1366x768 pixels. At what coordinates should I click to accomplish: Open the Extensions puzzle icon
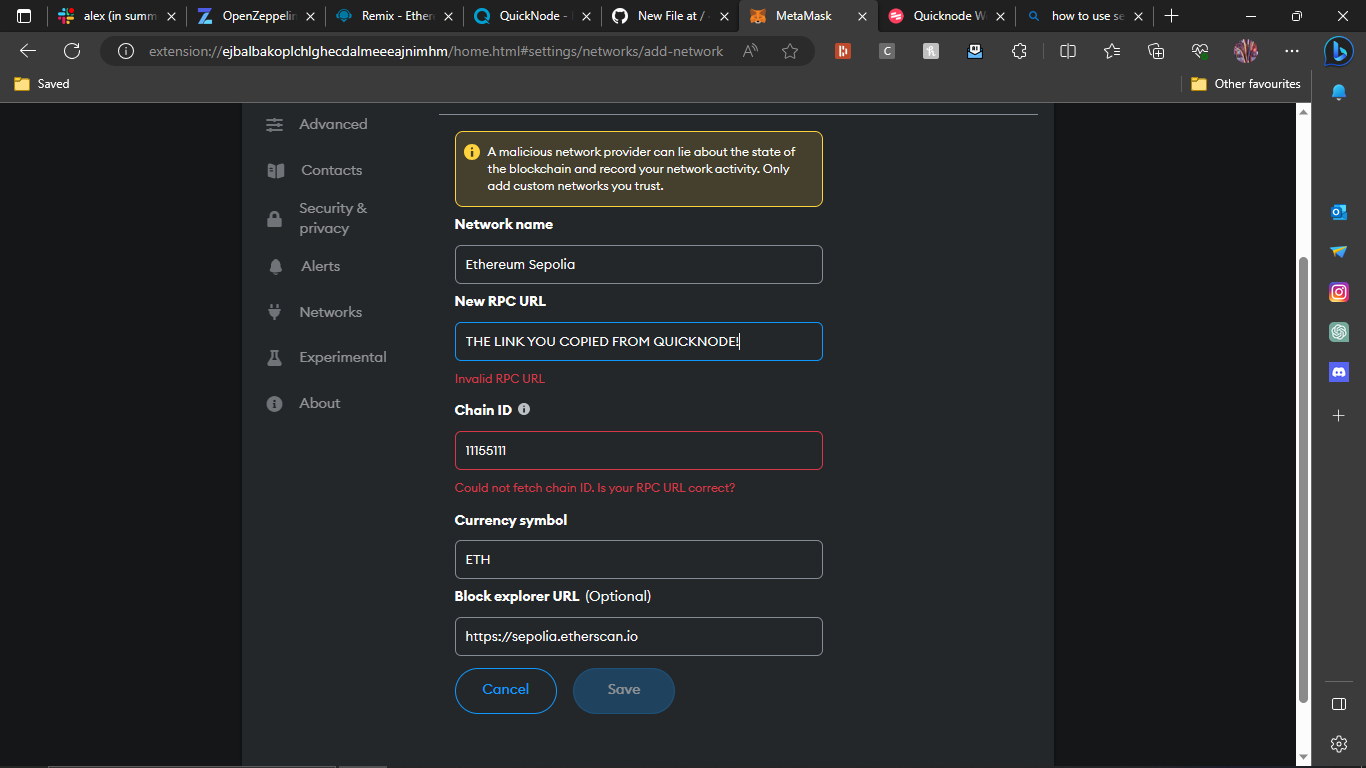(1019, 51)
